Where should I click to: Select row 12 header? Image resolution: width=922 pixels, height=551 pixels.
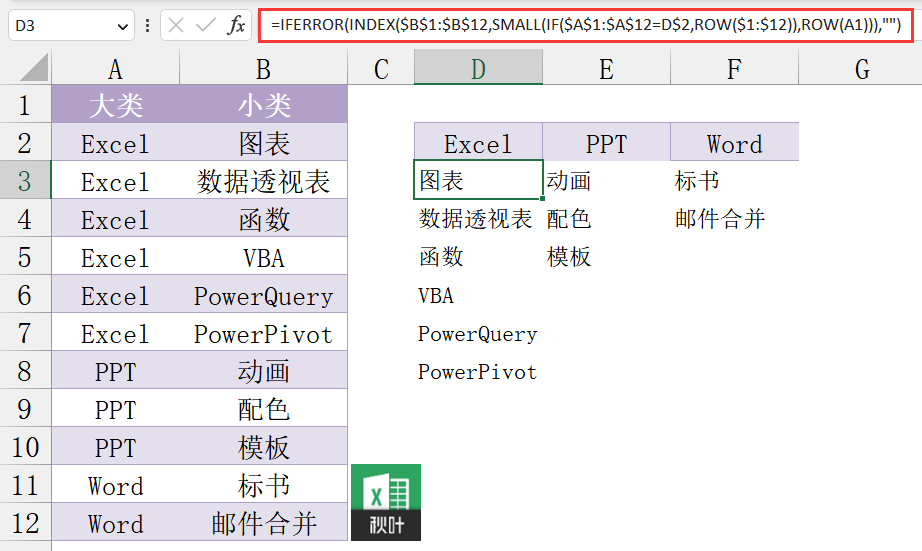pyautogui.click(x=25, y=523)
